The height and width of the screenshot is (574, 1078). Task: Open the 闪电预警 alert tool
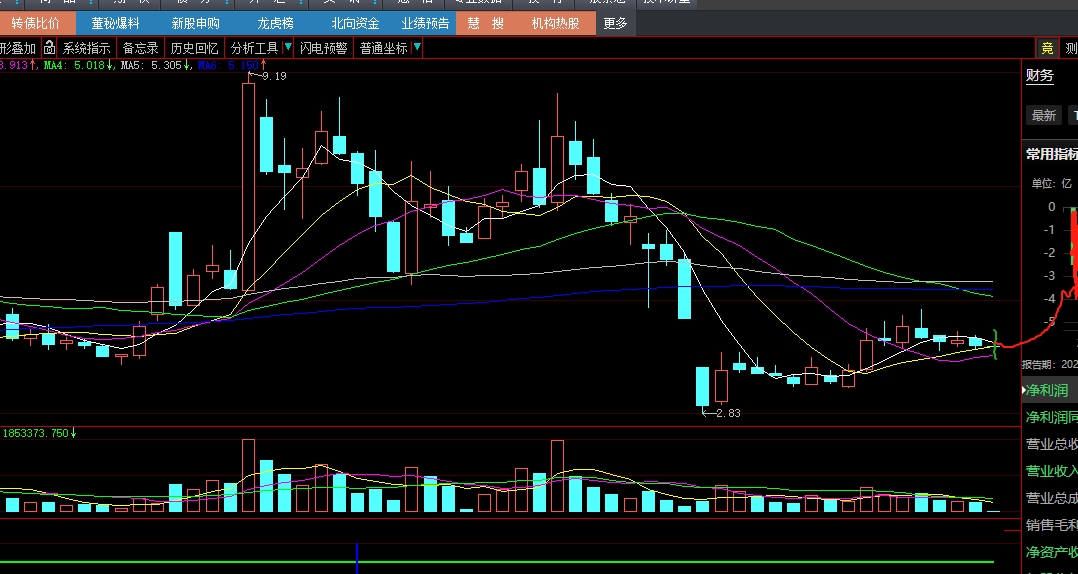click(323, 48)
